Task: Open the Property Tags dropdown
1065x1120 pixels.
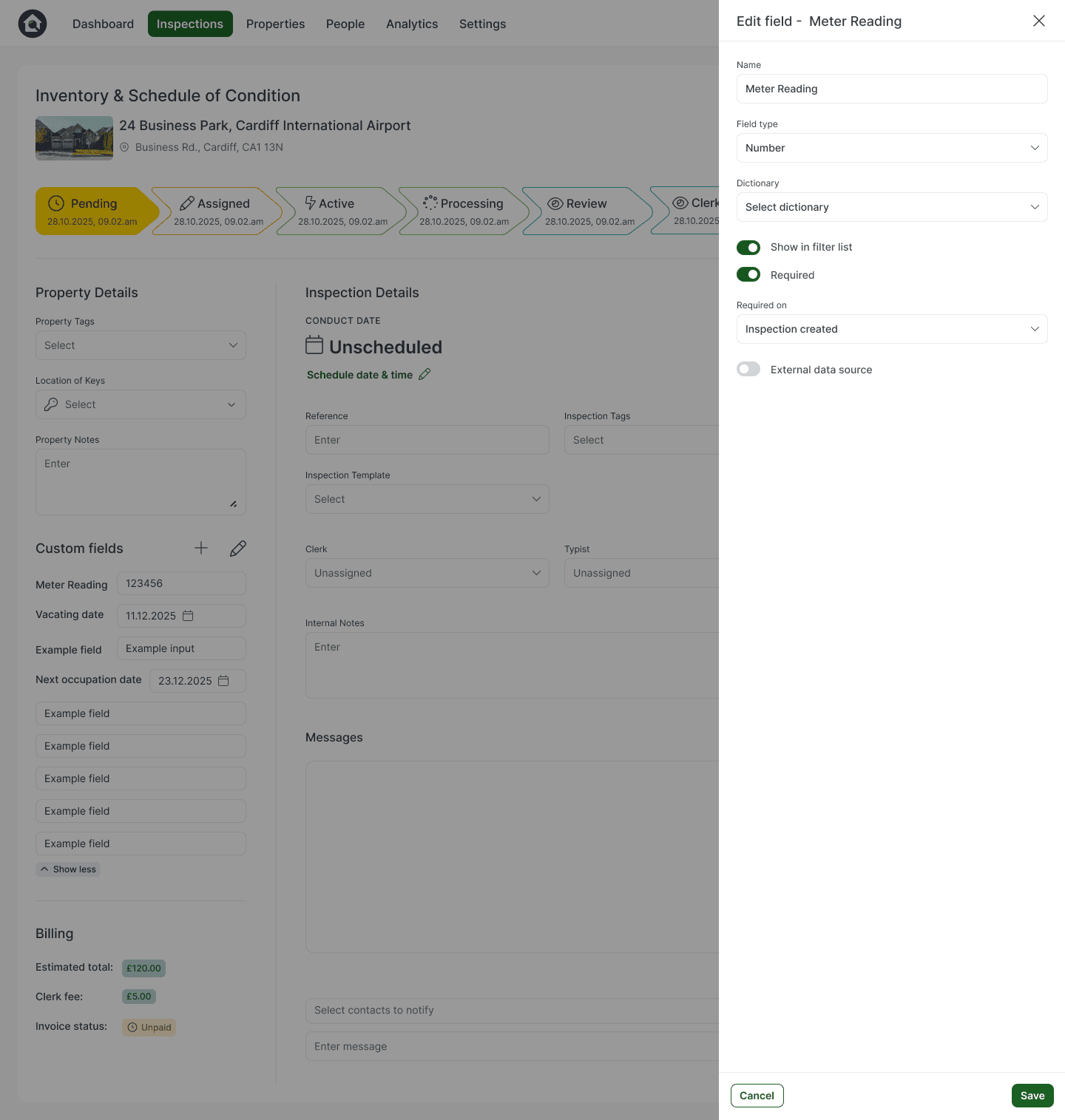Action: (x=141, y=345)
